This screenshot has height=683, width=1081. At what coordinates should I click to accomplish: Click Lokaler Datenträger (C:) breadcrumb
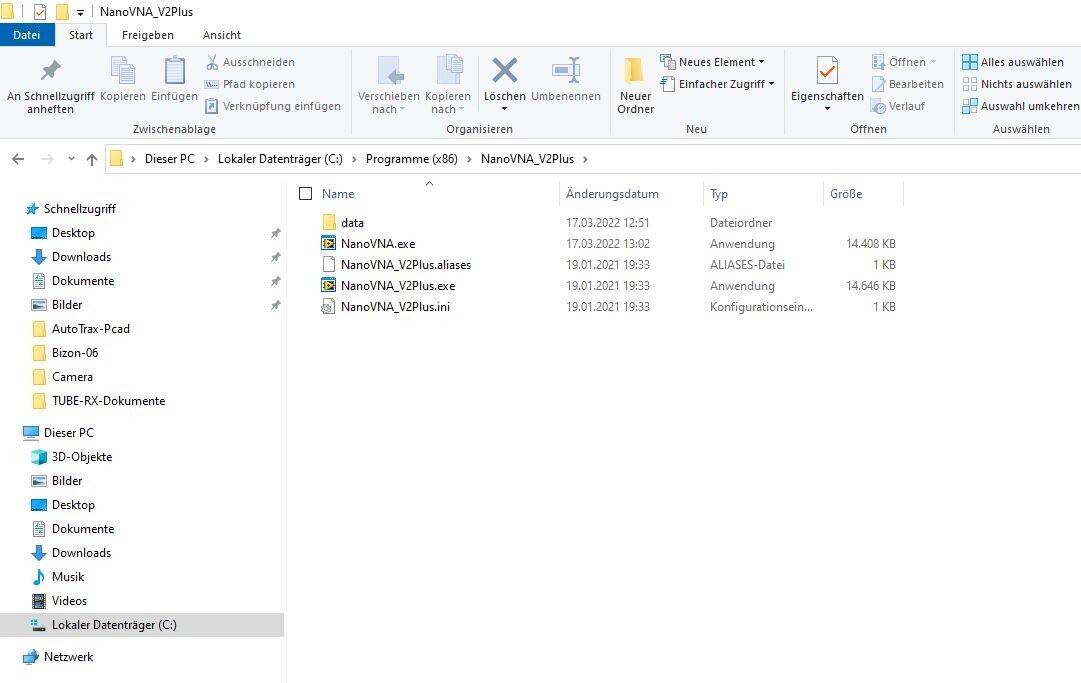[x=280, y=159]
